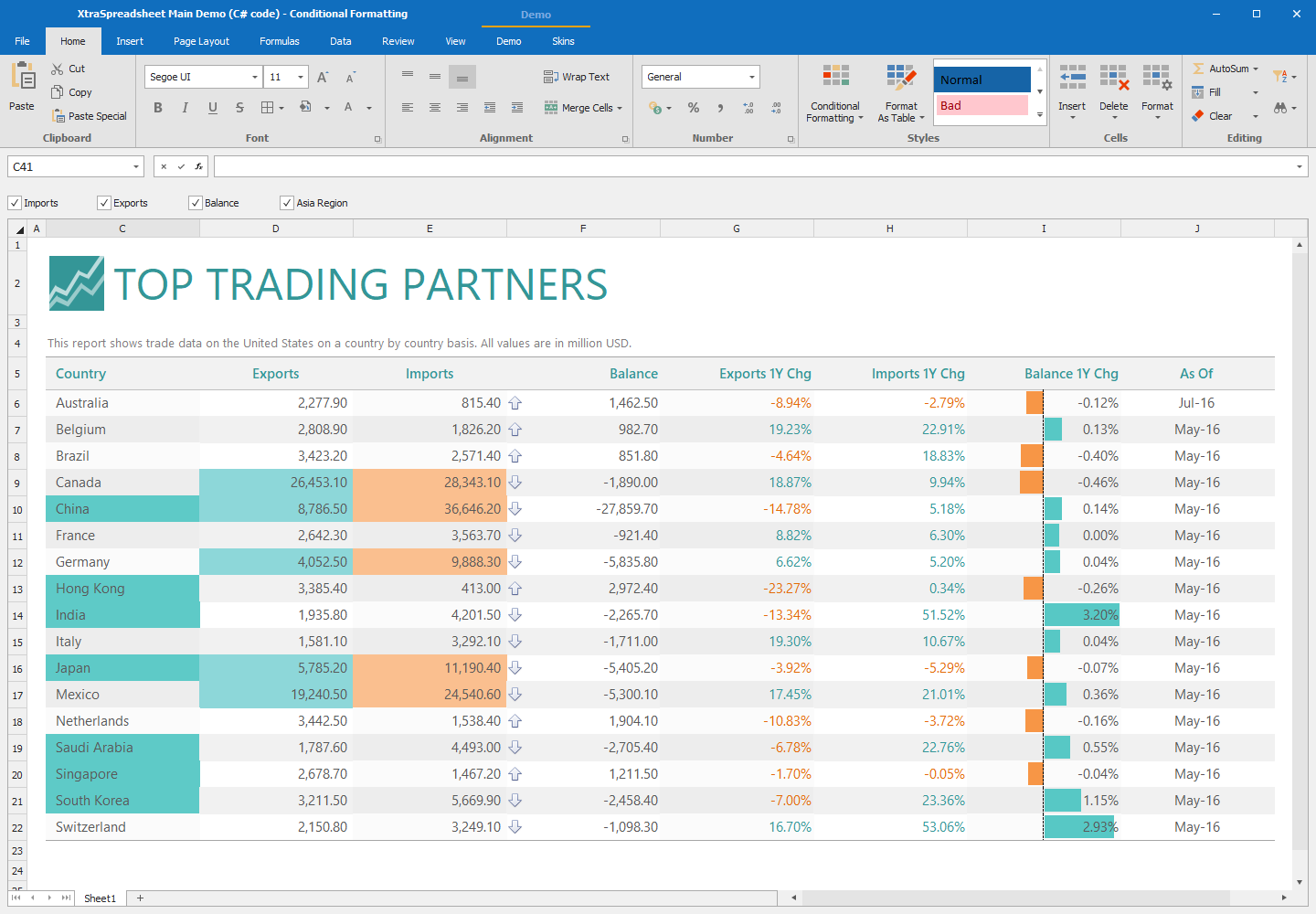Disable the Balance checkbox

[x=195, y=202]
